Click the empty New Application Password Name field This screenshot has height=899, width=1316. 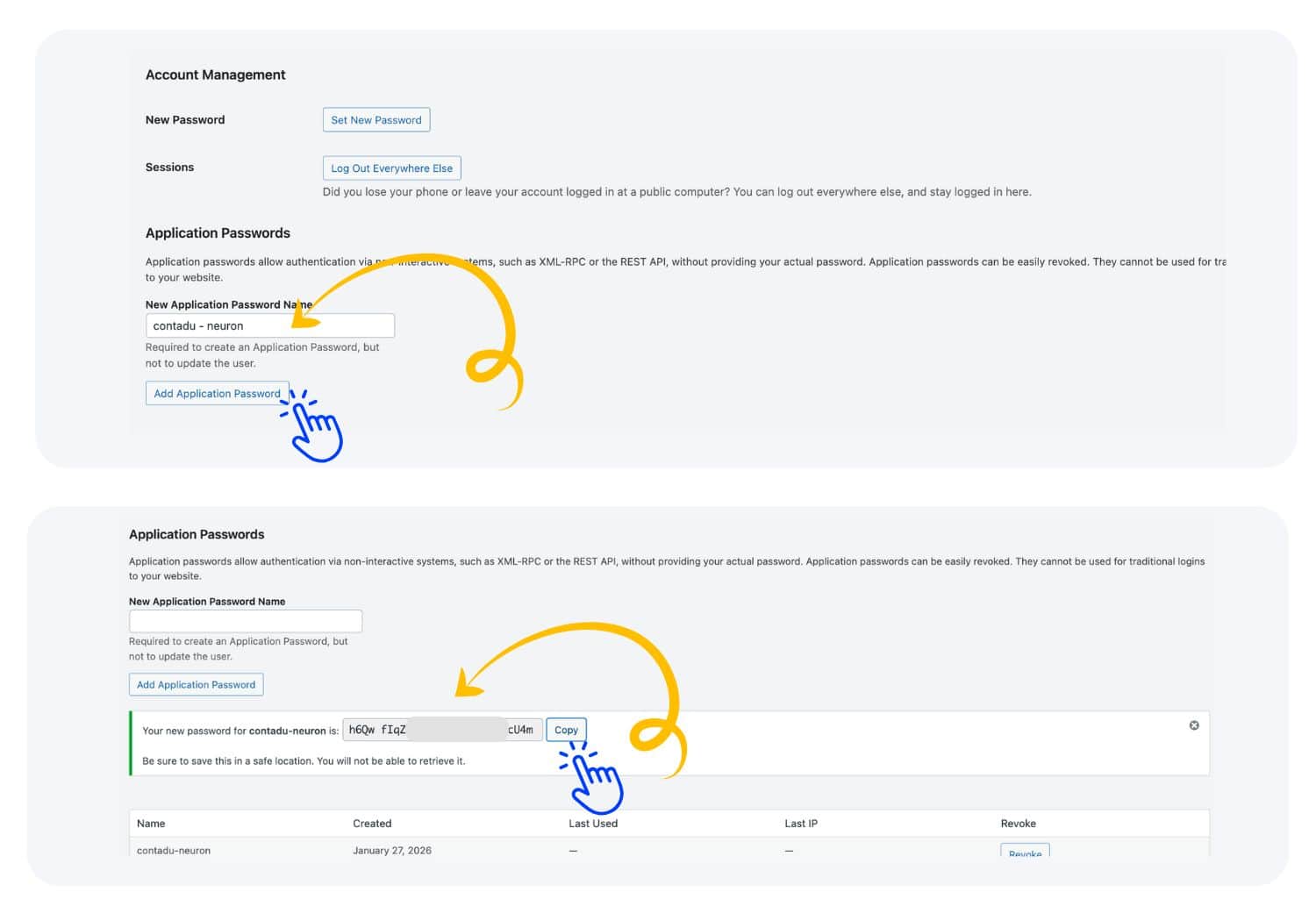[245, 621]
